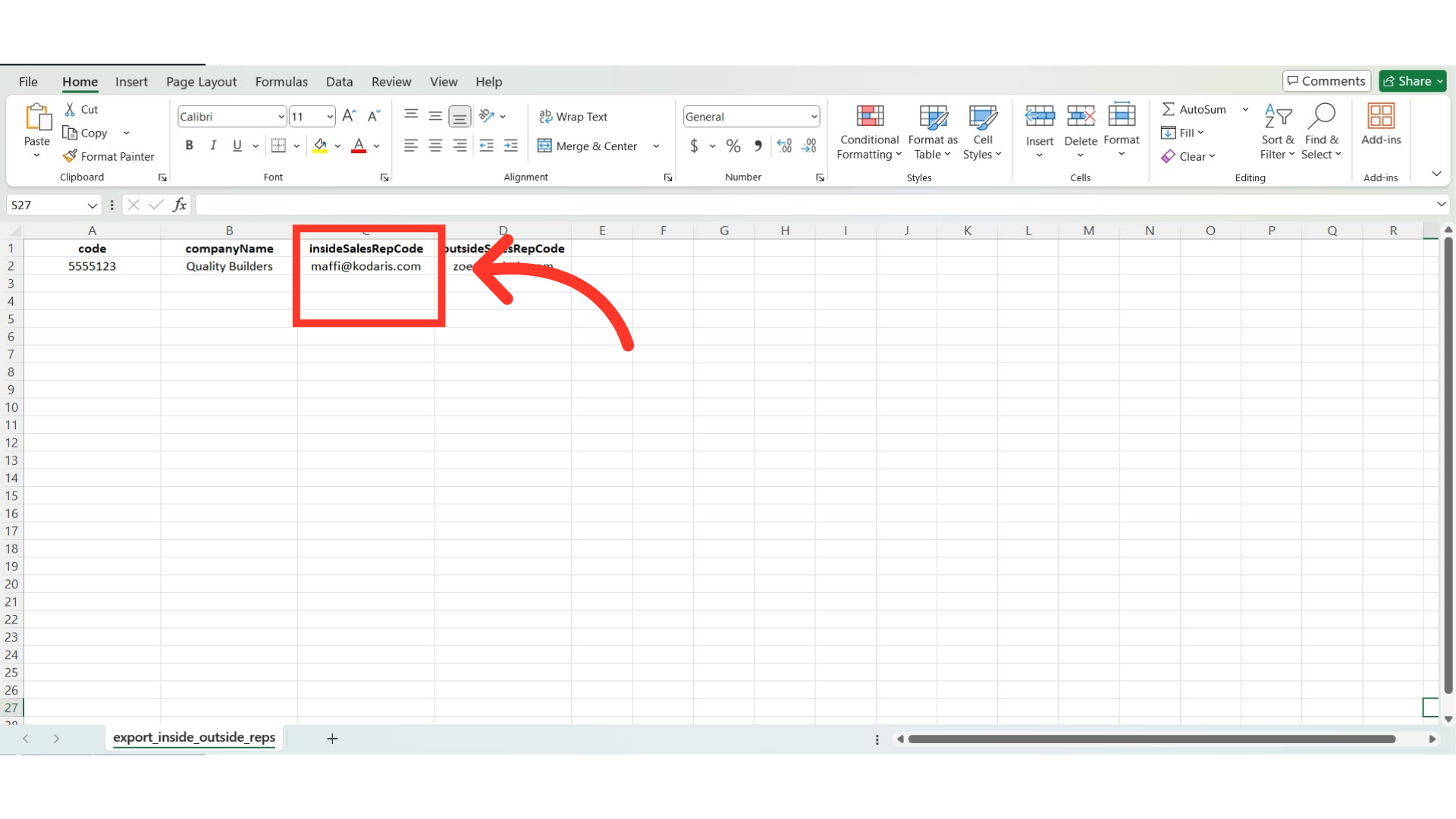Click Increase Font Size icon
Image resolution: width=1456 pixels, height=819 pixels.
coord(349,116)
